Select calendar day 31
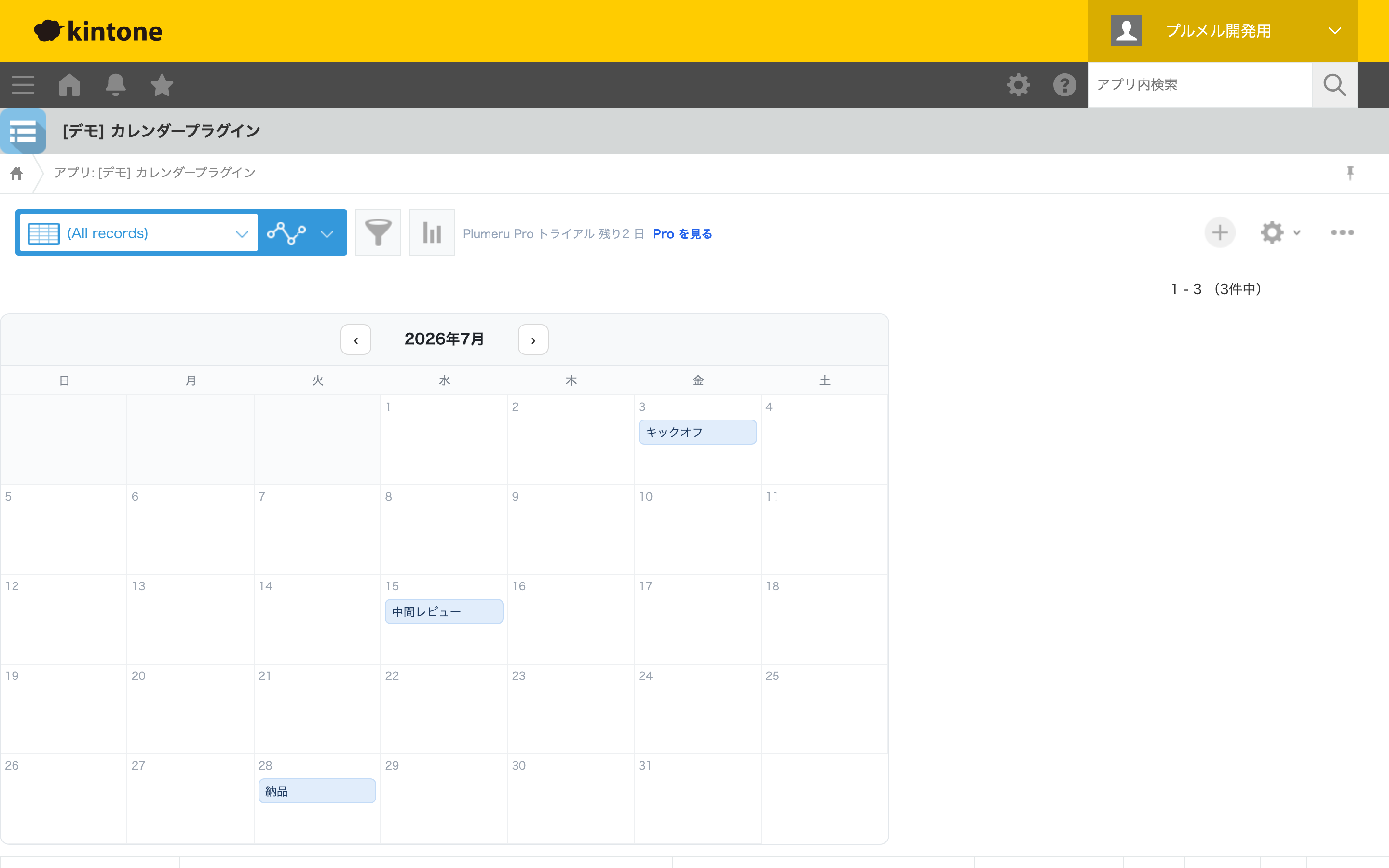1389x868 pixels. [x=697, y=799]
